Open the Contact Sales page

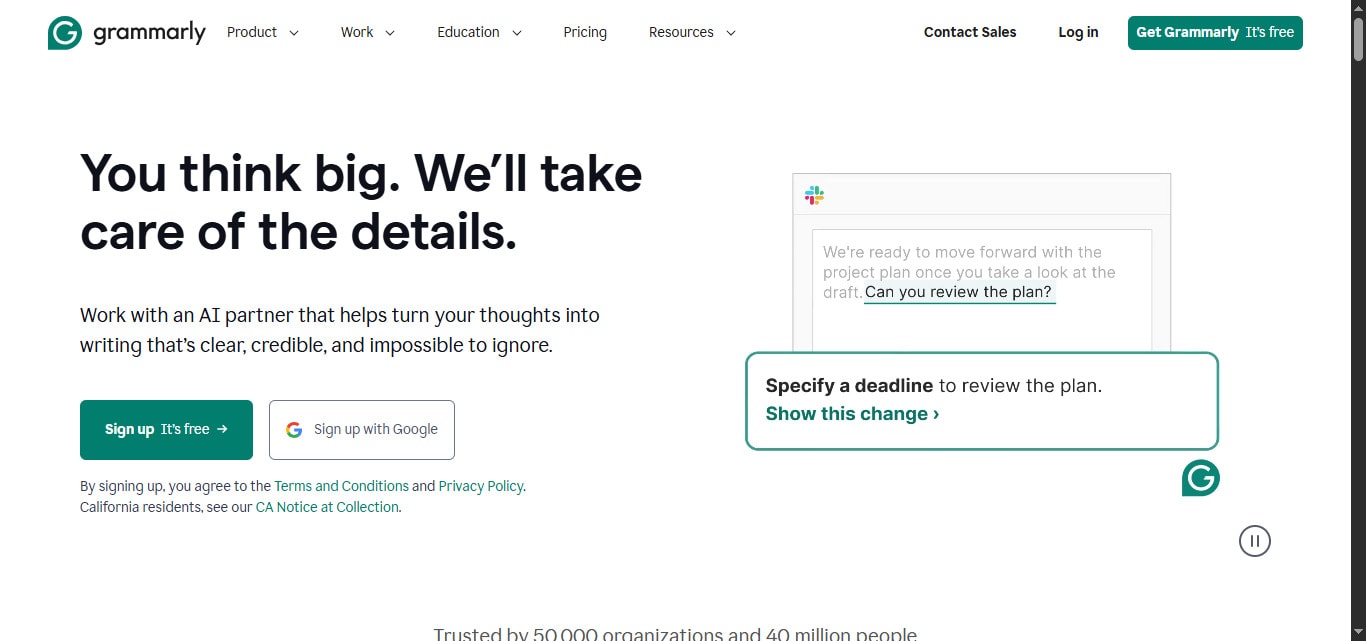pyautogui.click(x=969, y=32)
